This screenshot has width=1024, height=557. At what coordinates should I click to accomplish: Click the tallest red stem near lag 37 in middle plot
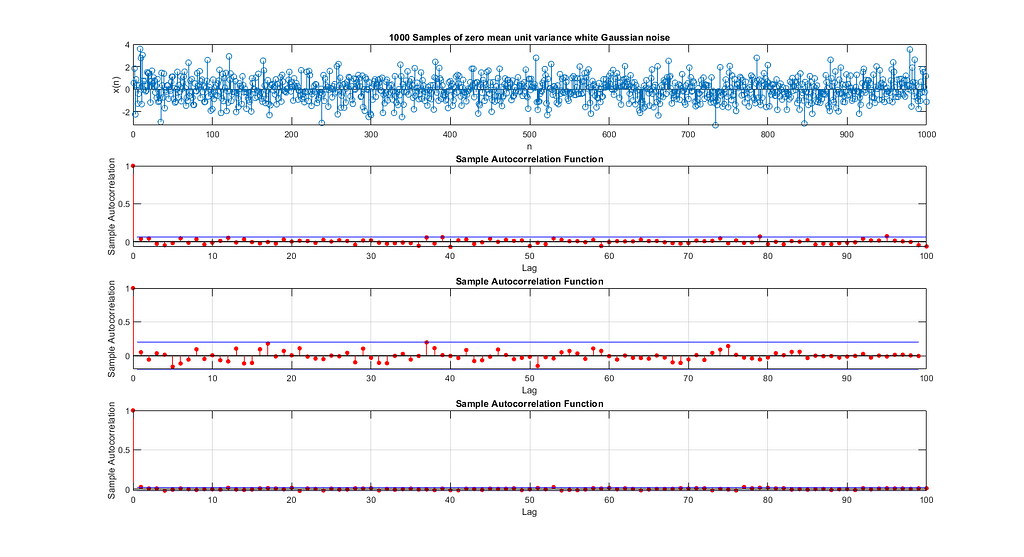[426, 343]
